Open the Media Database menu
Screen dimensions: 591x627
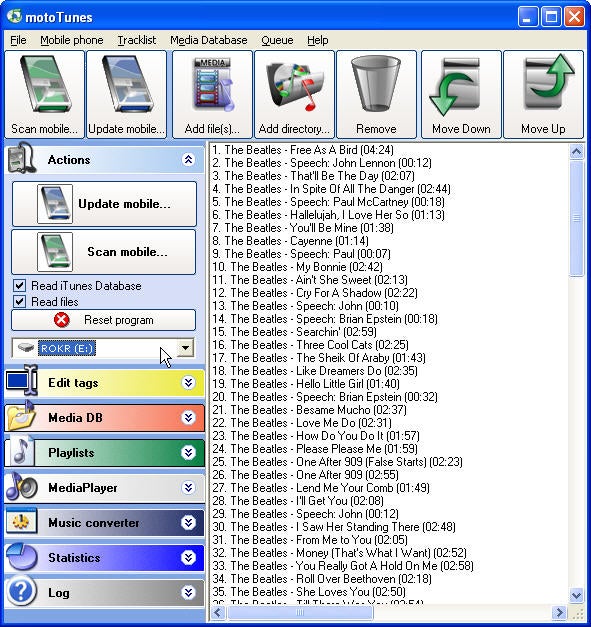(209, 40)
